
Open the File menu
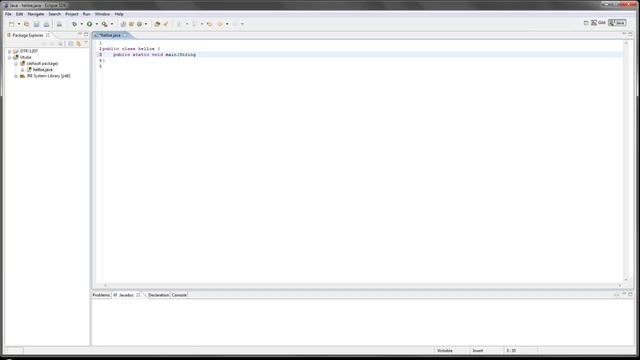(8, 14)
